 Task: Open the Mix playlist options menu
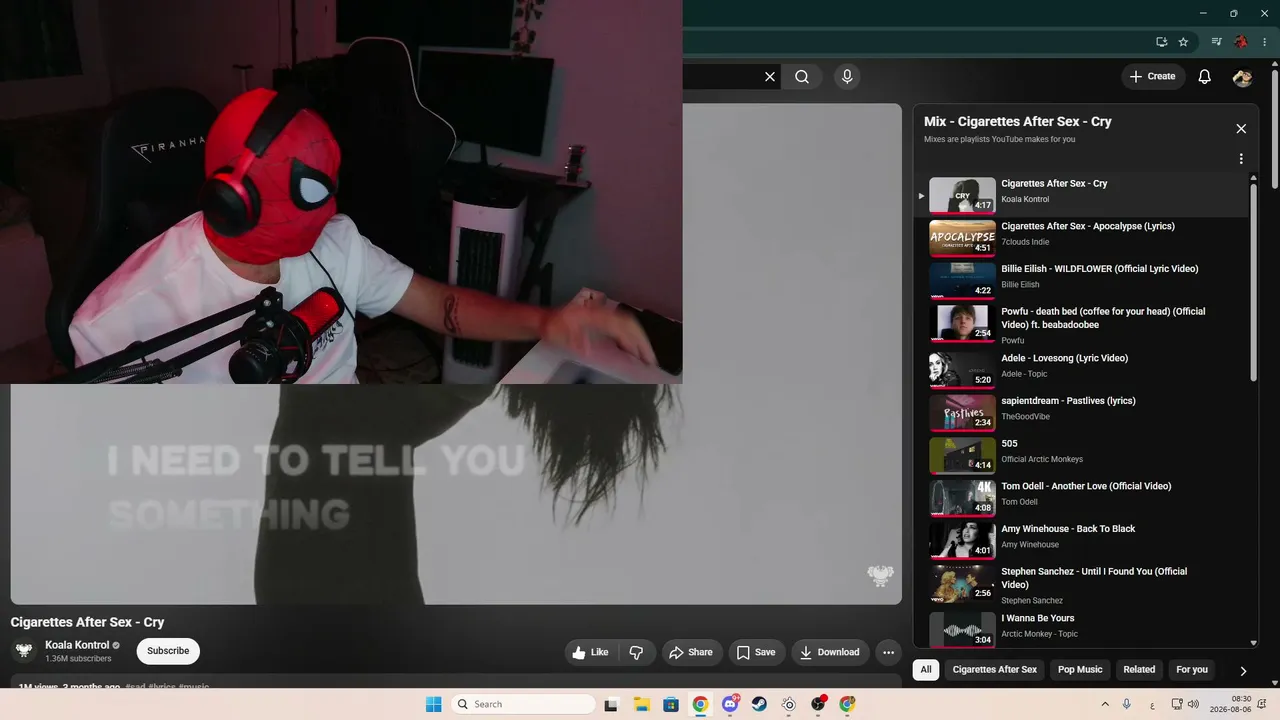coord(1241,159)
